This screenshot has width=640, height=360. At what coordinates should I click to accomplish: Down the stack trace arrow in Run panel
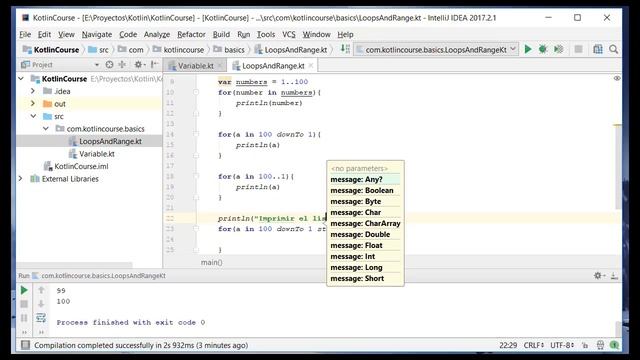(x=41, y=304)
